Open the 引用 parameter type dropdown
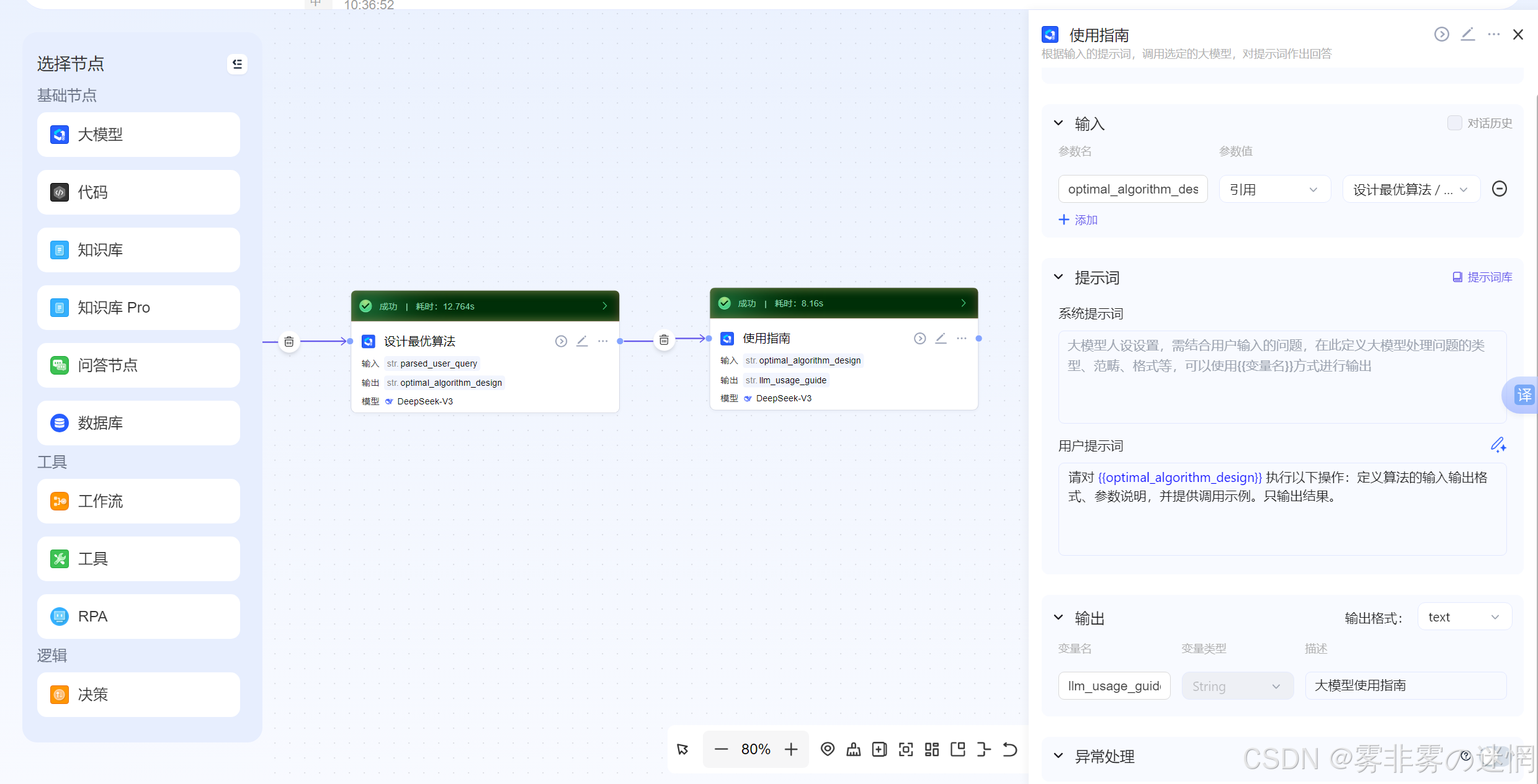The image size is (1538, 784). (1274, 190)
